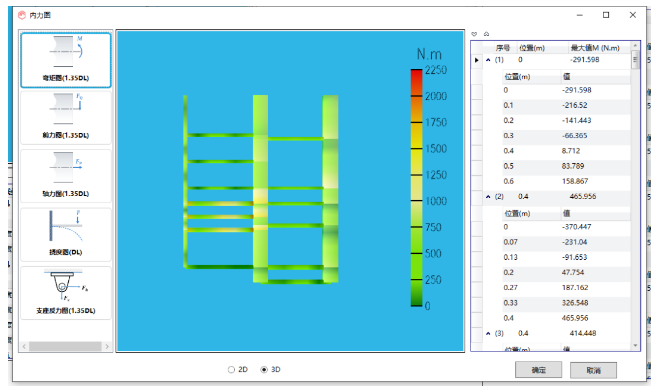Select position 0.33 cell in group (2)
This screenshot has width=658, height=388.
pyautogui.click(x=511, y=303)
